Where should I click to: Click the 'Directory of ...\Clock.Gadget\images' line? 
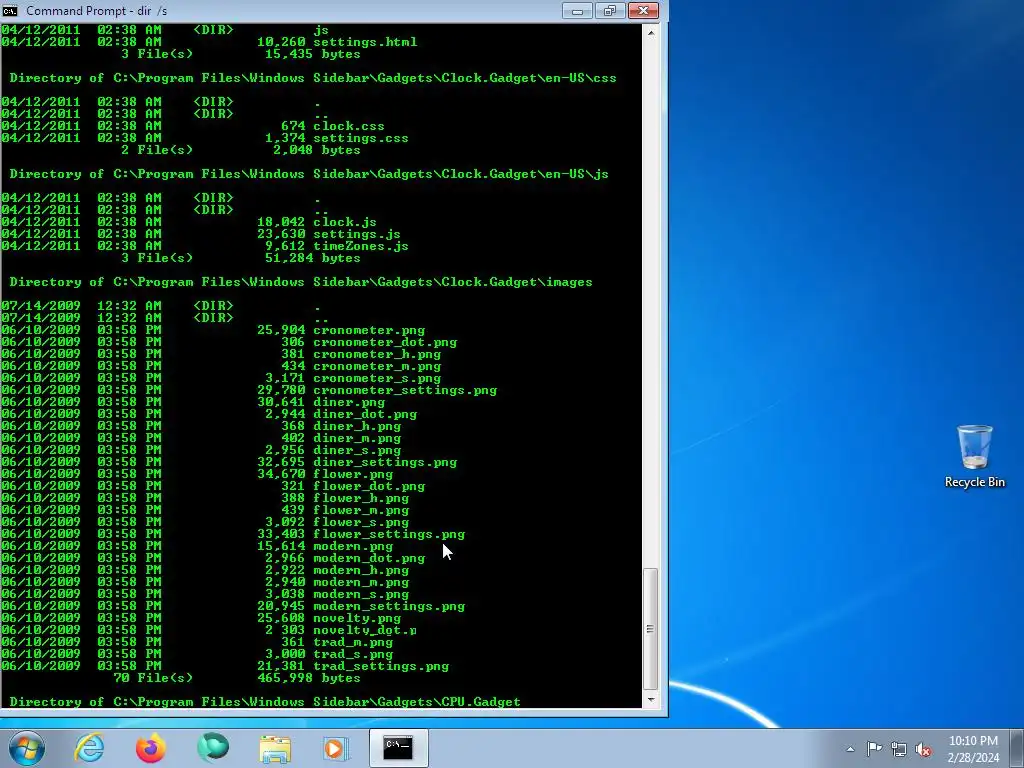tap(300, 282)
